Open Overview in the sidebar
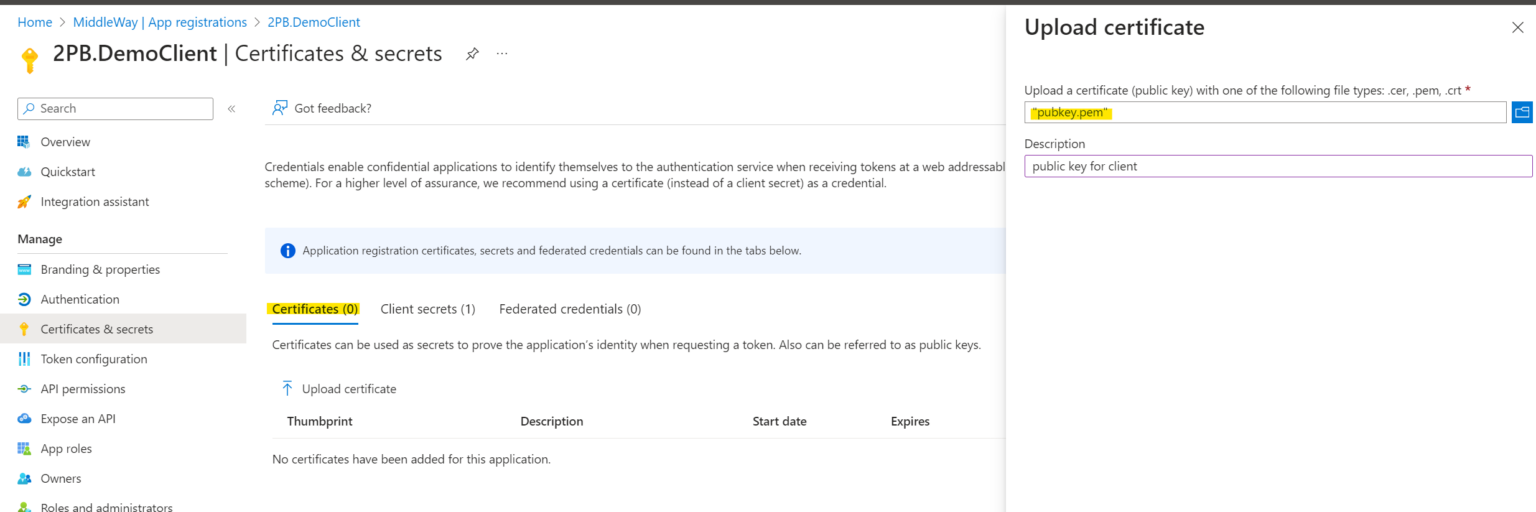The height and width of the screenshot is (512, 1536). pos(65,142)
